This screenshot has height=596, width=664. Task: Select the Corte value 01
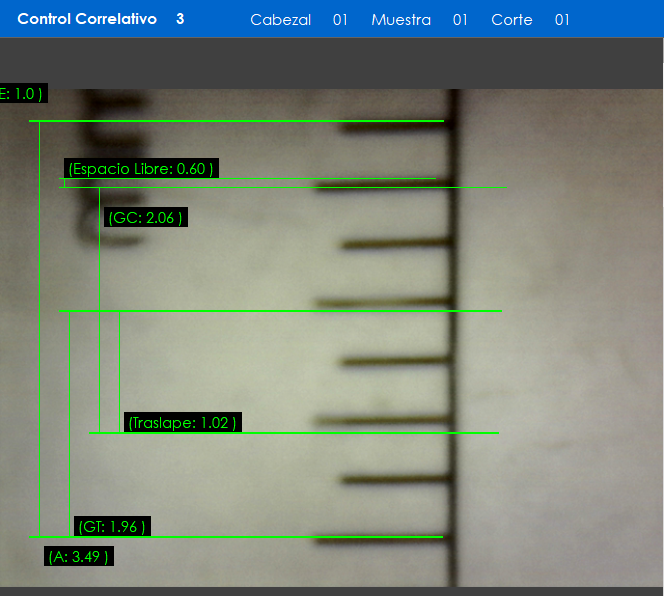tap(562, 20)
